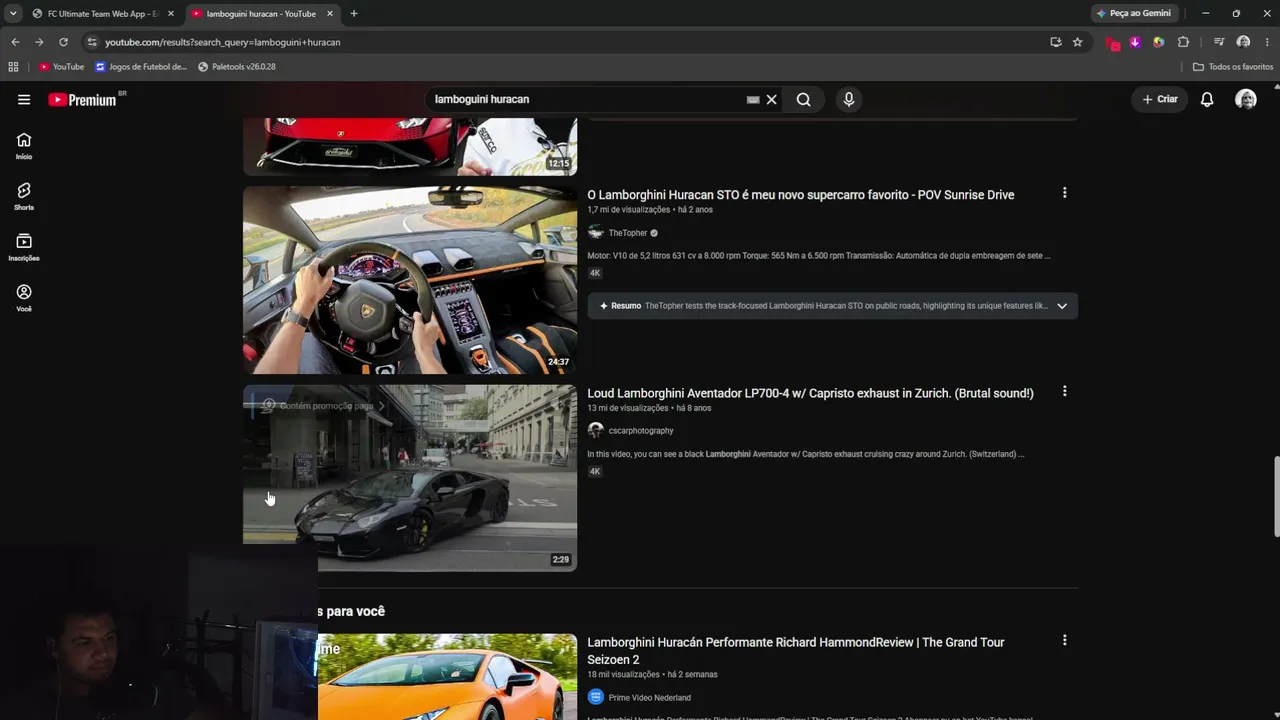Image resolution: width=1280 pixels, height=720 pixels.
Task: Install app icon in the address bar
Action: click(x=1055, y=42)
